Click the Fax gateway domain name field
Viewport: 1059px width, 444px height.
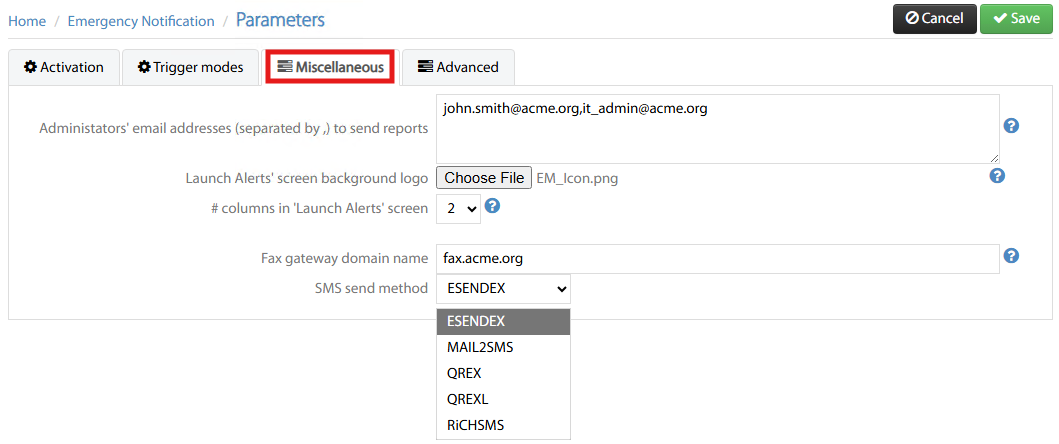(717, 258)
